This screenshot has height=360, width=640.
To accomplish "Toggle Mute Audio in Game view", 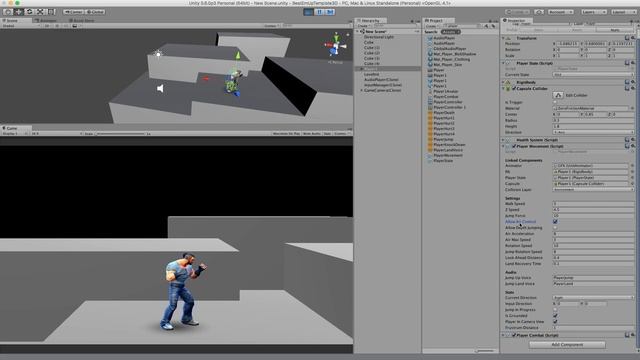I will [x=312, y=133].
